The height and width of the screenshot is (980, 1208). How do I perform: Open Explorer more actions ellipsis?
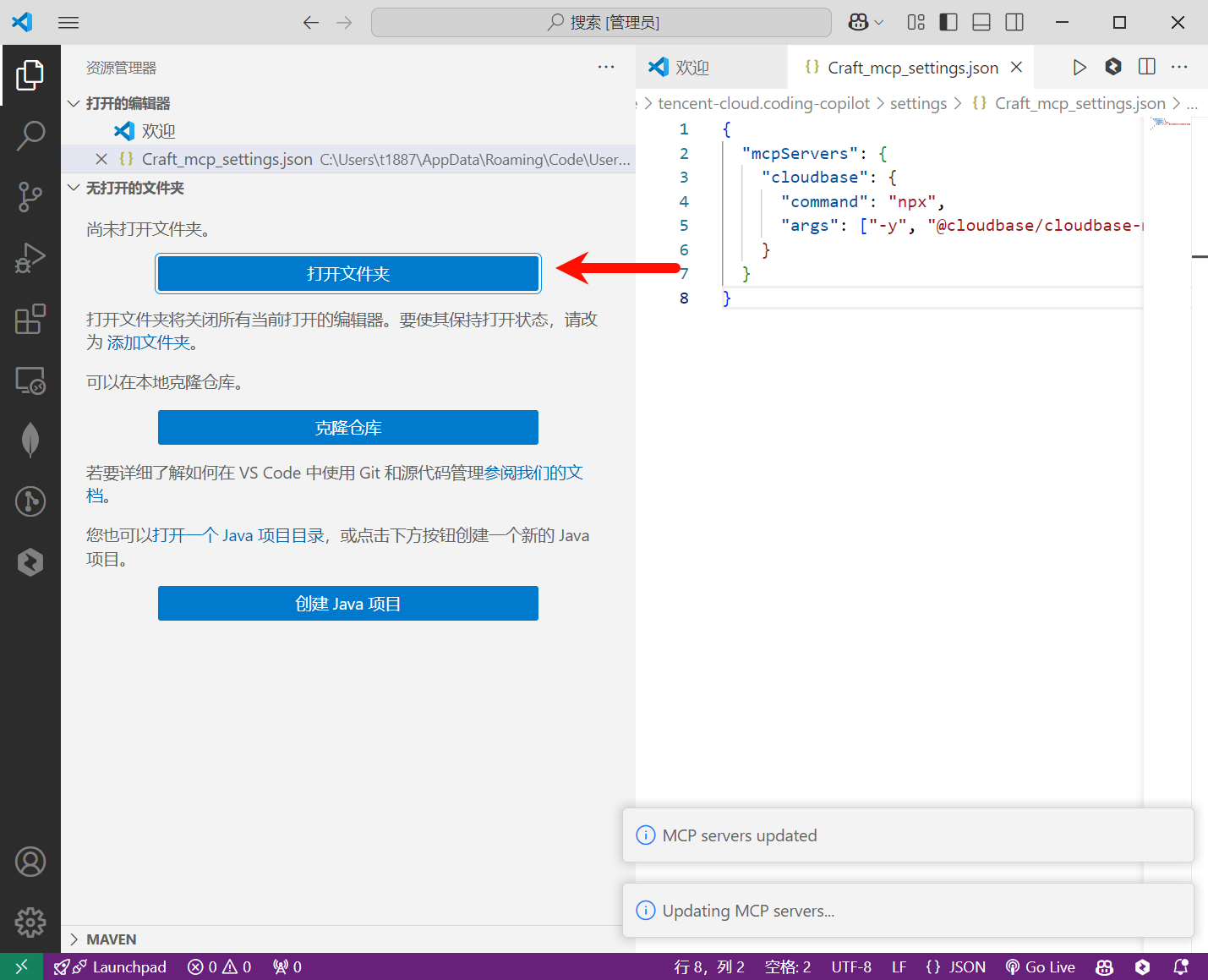click(x=606, y=67)
